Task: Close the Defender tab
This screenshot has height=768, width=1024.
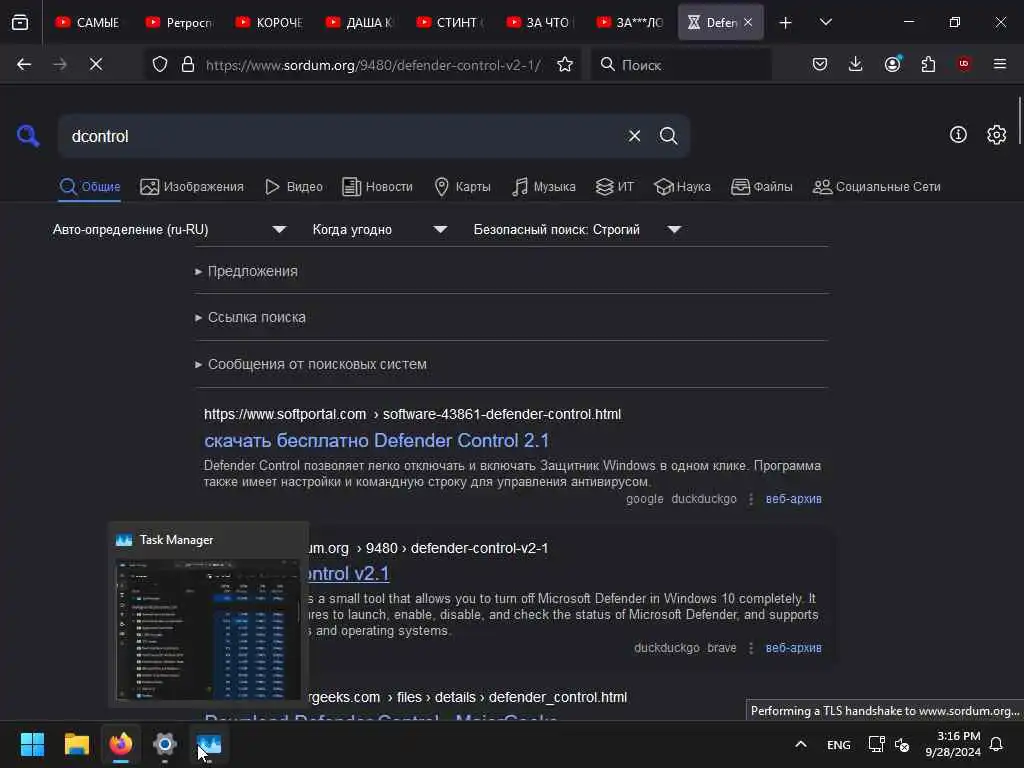Action: (x=748, y=23)
